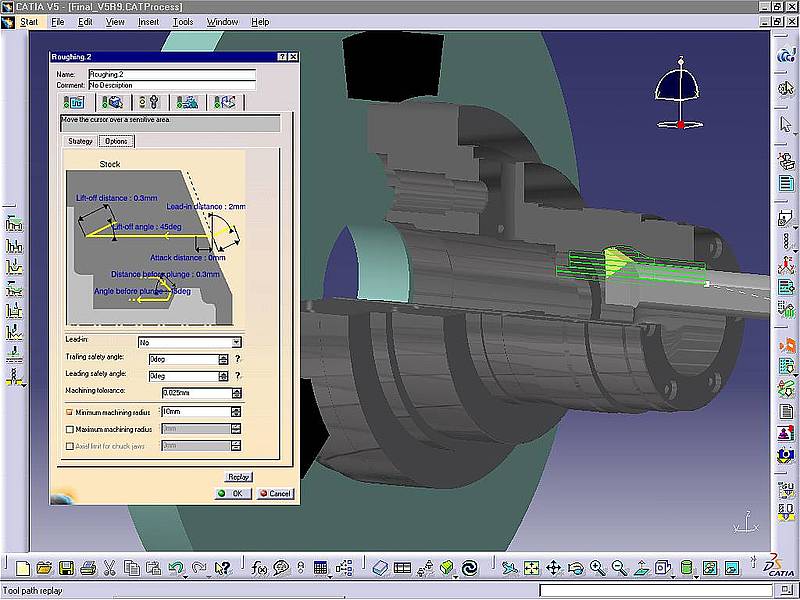Toggle Minimum machining radius checkbox
The height and width of the screenshot is (600, 800).
coord(70,412)
